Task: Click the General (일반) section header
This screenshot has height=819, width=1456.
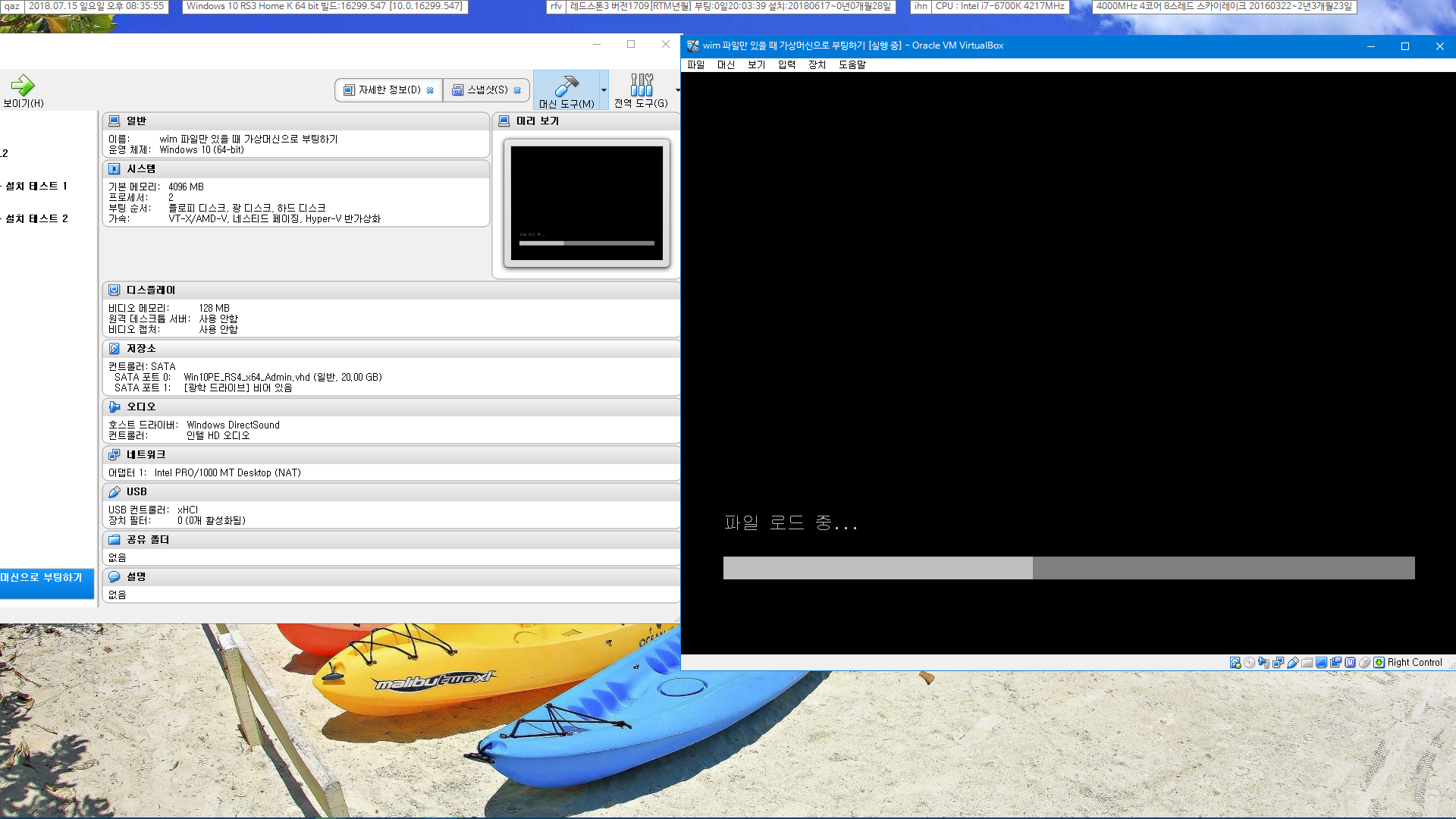Action: click(296, 121)
